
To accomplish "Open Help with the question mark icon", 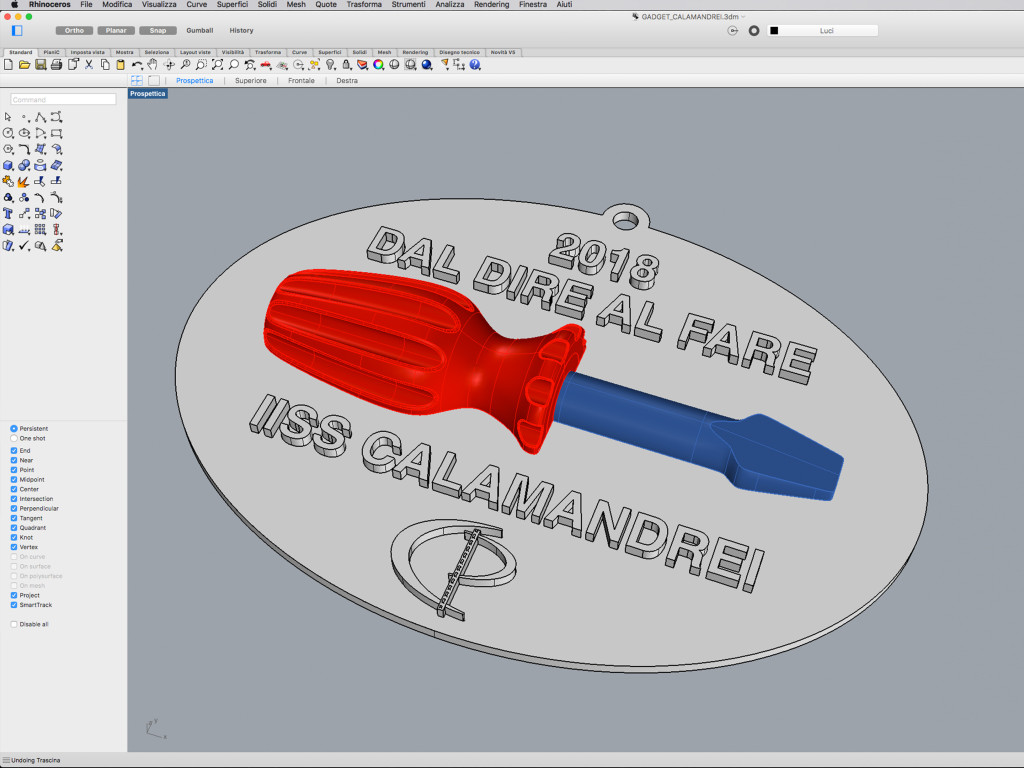I will coord(475,65).
